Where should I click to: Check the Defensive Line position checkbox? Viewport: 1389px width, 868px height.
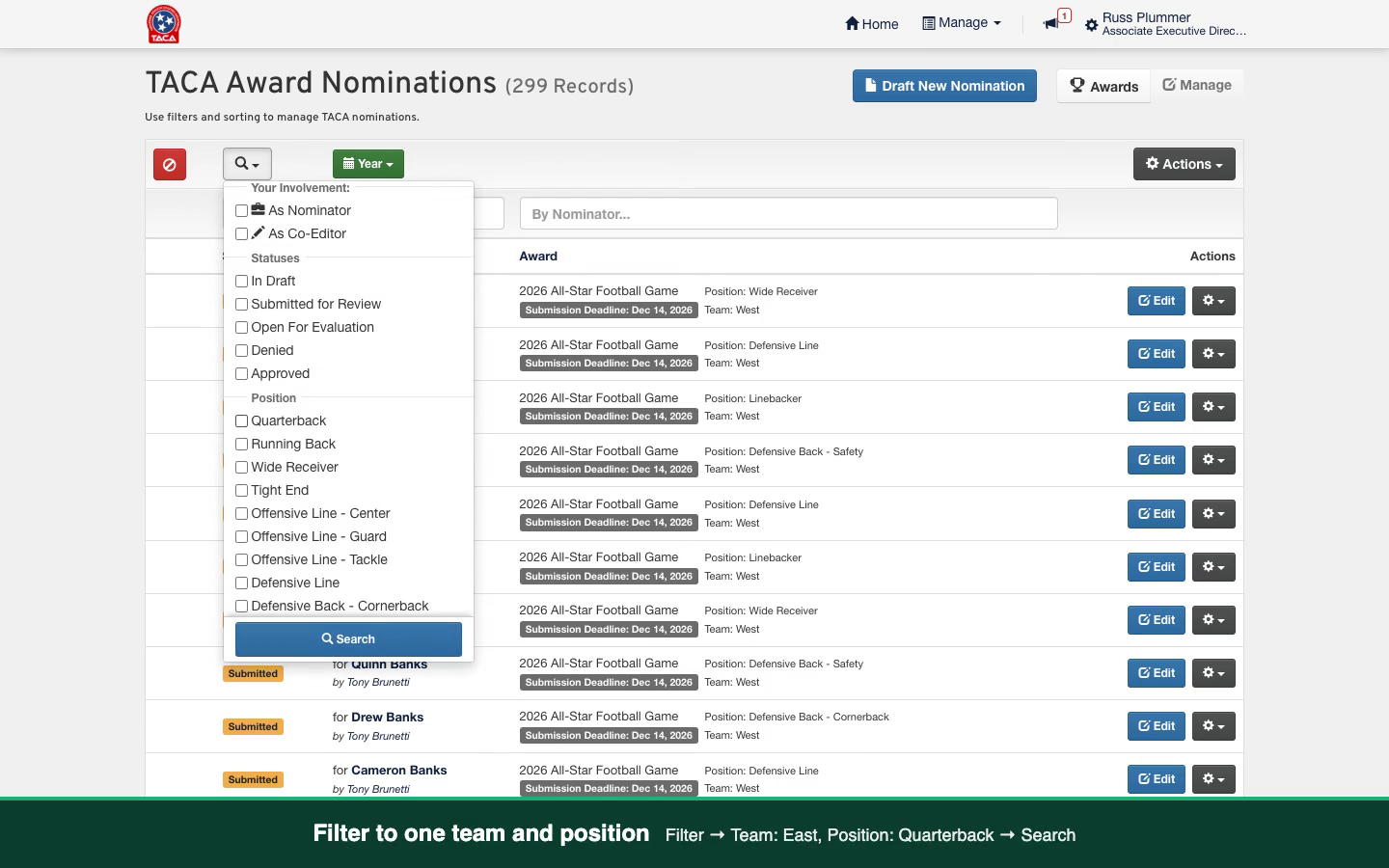tap(242, 583)
